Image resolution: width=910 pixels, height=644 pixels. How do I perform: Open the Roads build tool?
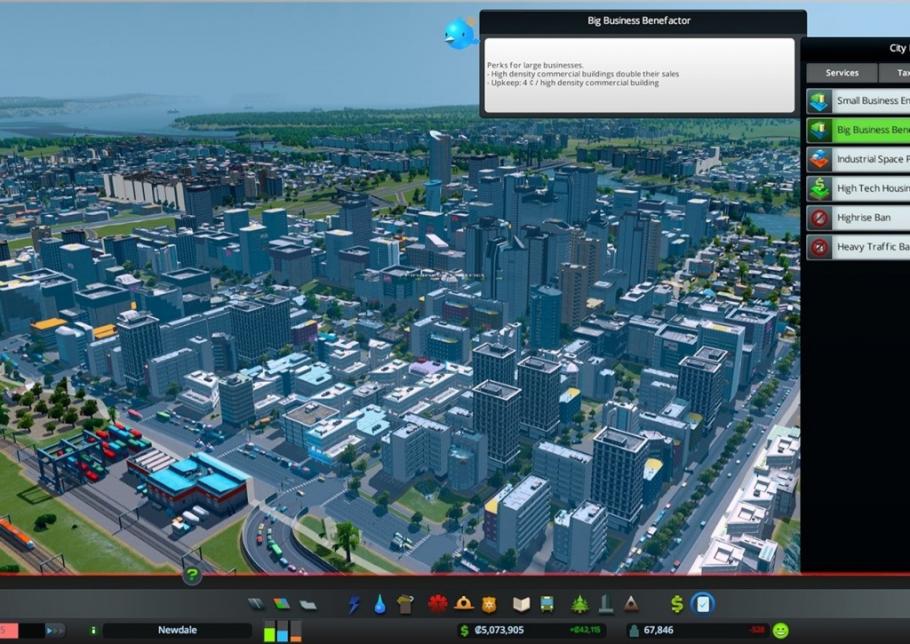[x=256, y=605]
